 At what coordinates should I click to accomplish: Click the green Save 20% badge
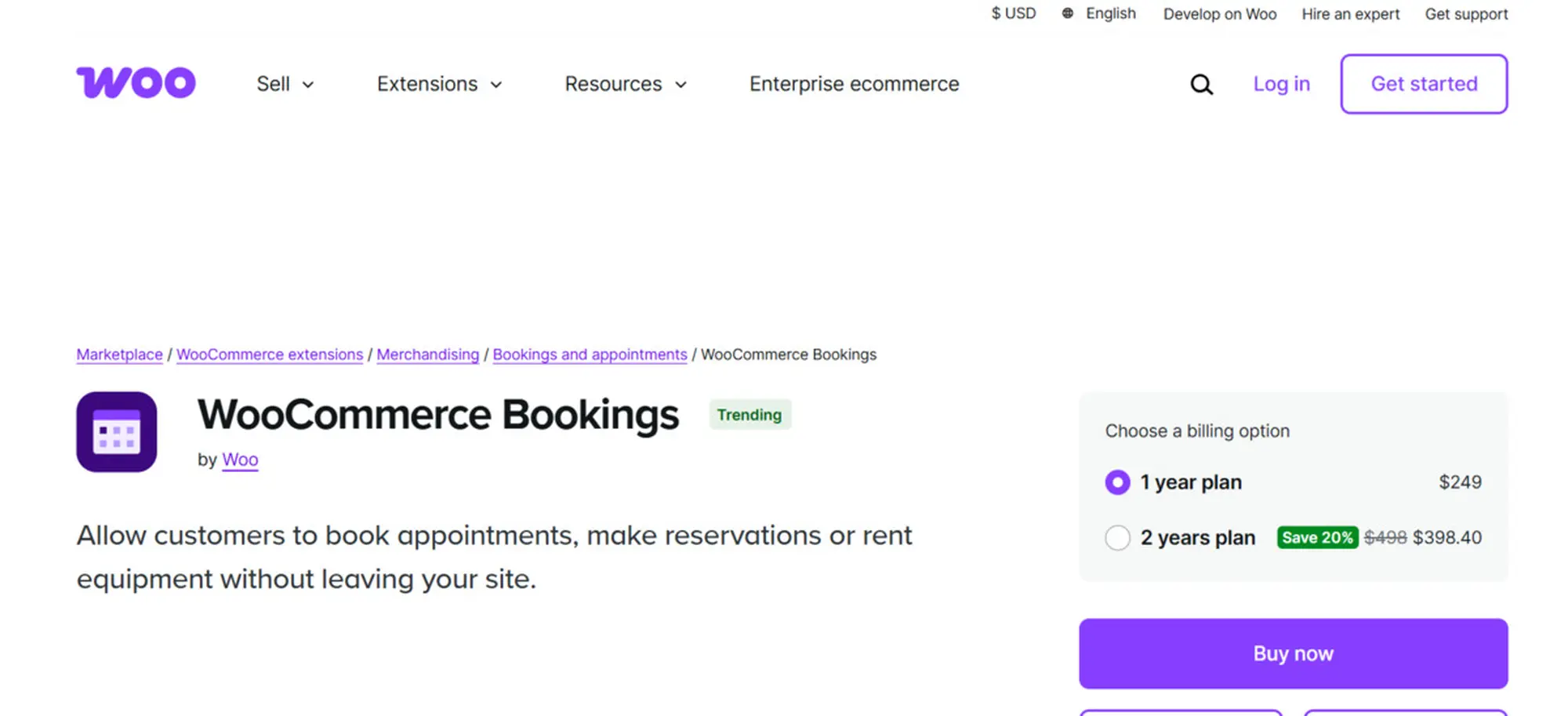(x=1316, y=537)
